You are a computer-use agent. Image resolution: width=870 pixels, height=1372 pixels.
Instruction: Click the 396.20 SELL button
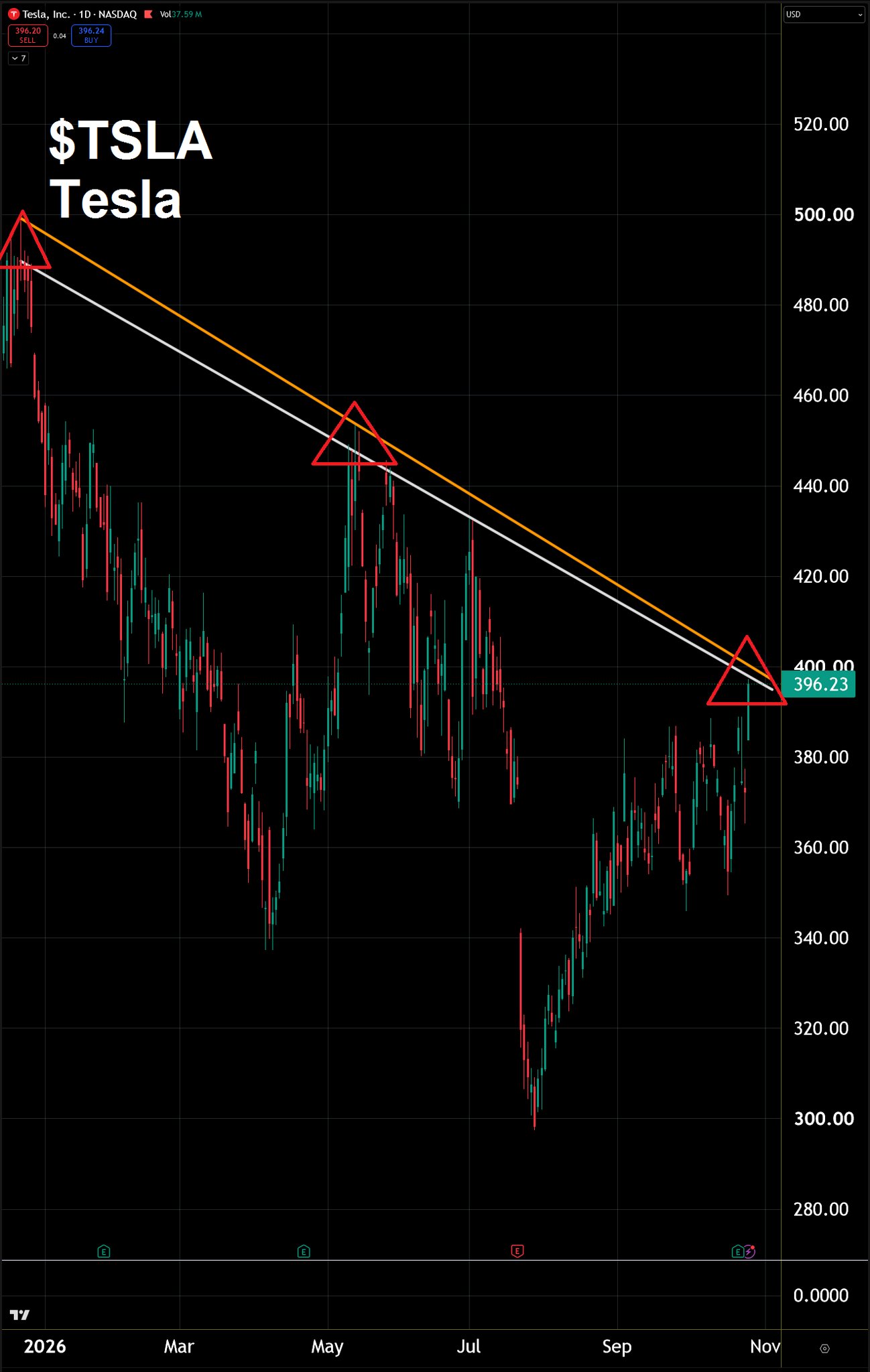(x=27, y=36)
